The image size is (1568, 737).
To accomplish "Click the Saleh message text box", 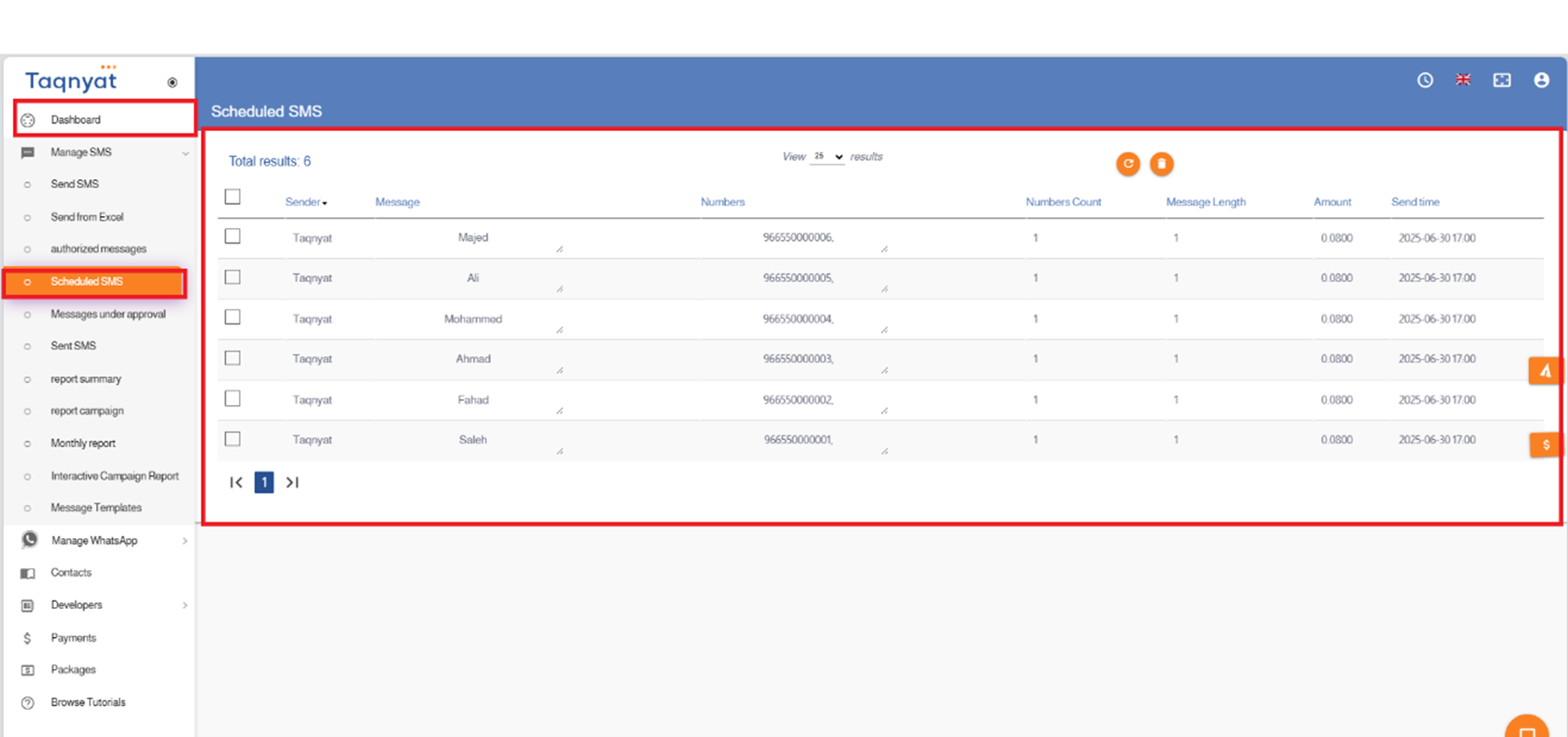I will click(473, 440).
